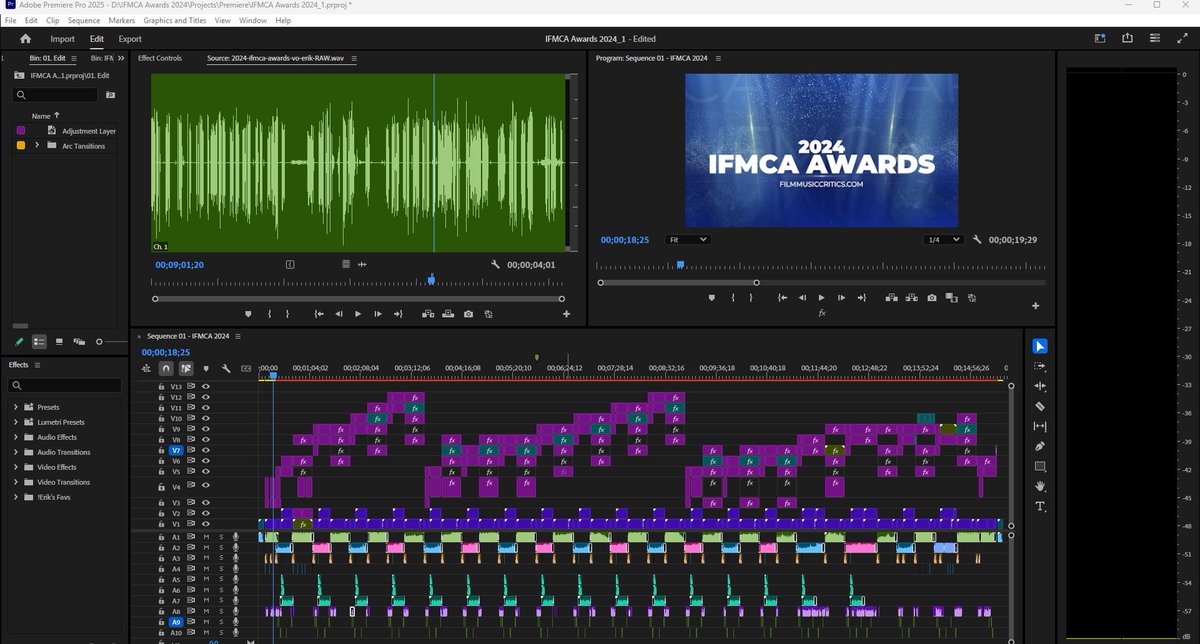
Task: Play the Source monitor clip
Action: (x=358, y=314)
